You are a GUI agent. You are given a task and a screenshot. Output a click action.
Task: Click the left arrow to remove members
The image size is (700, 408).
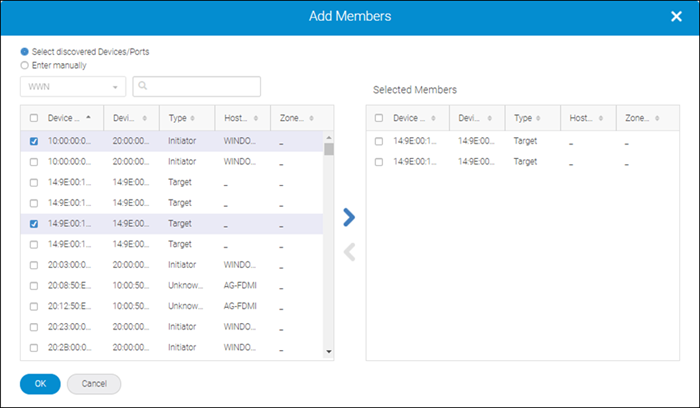click(x=349, y=252)
